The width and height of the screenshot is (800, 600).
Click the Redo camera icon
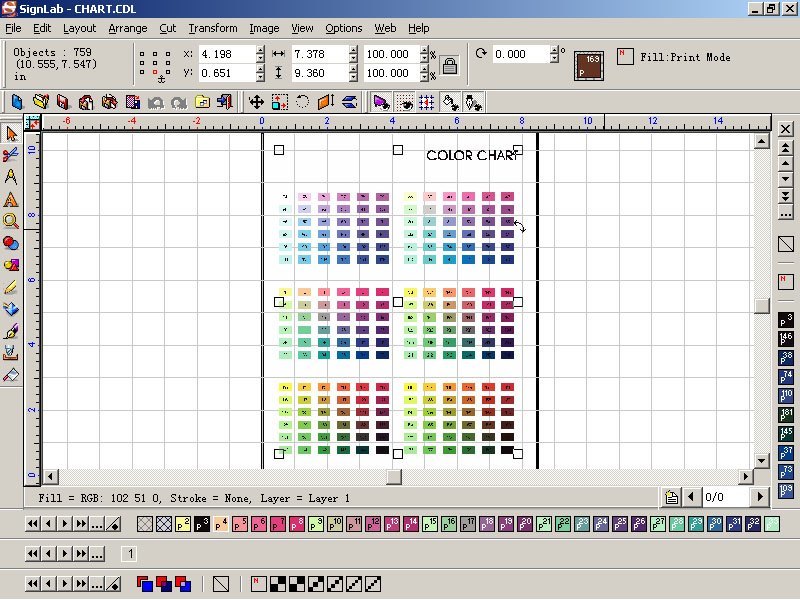coord(179,103)
